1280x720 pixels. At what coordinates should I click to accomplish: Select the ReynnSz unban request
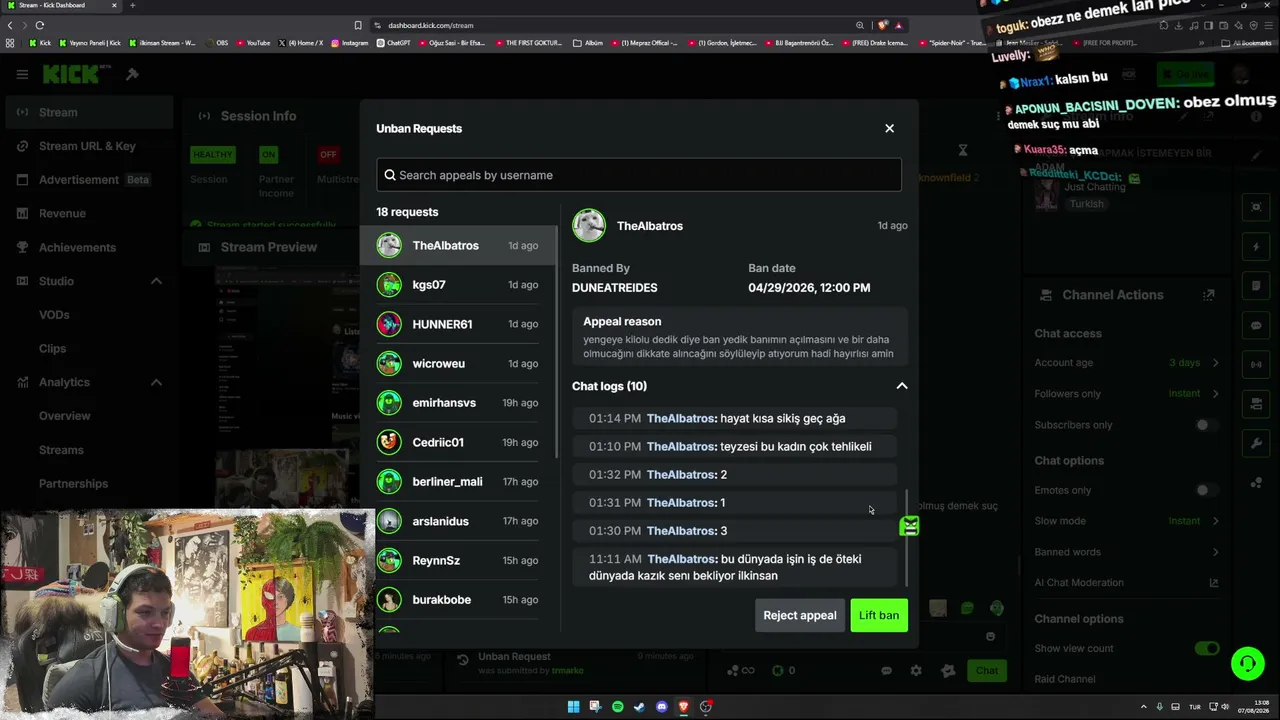[458, 561]
